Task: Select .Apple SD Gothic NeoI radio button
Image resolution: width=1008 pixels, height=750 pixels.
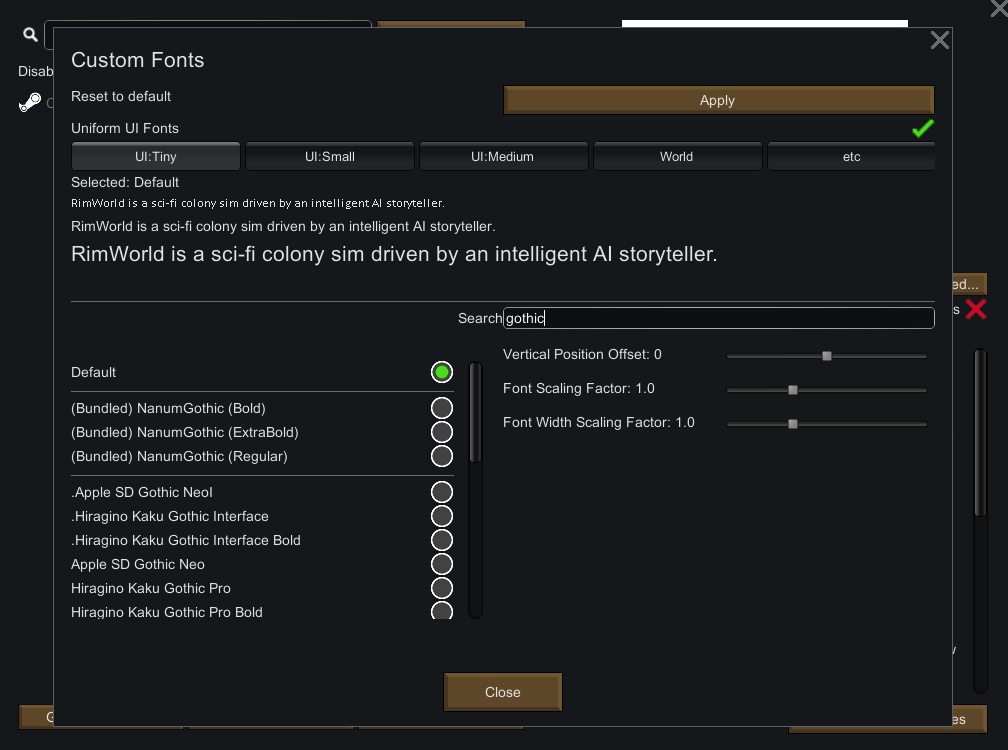Action: 442,492
